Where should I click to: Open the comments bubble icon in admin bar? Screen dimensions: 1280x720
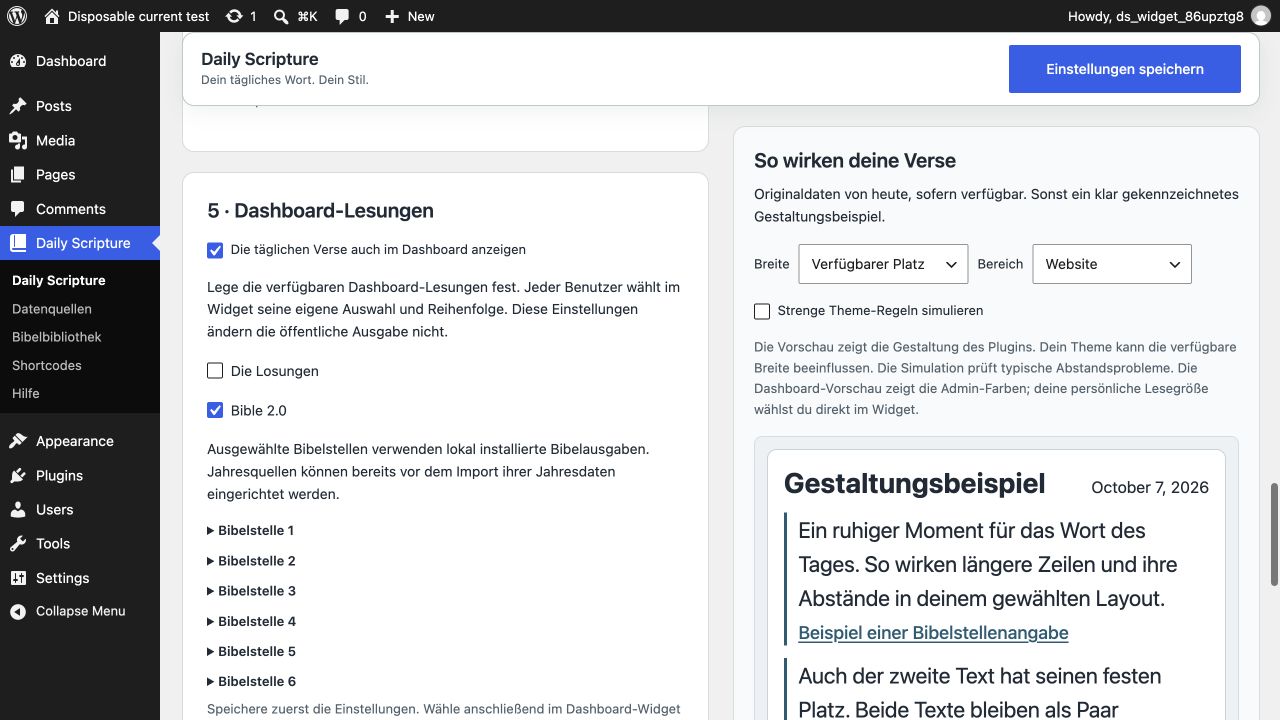(x=342, y=16)
